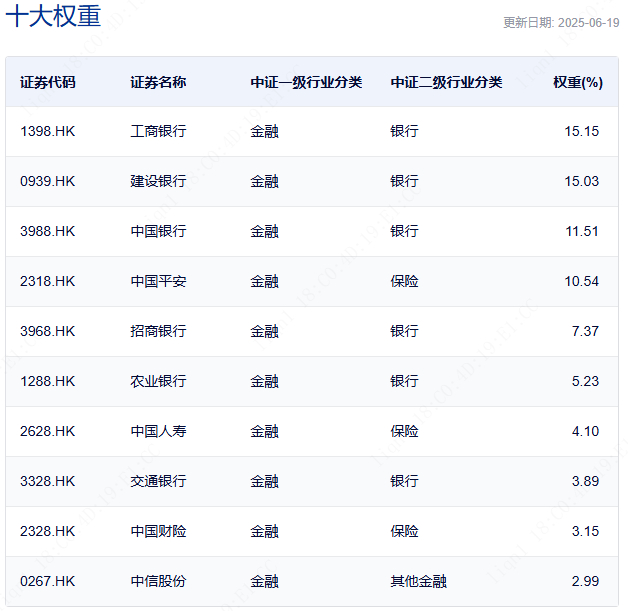Select stock code 3328.HK
This screenshot has height=611, width=628.
pyautogui.click(x=48, y=481)
